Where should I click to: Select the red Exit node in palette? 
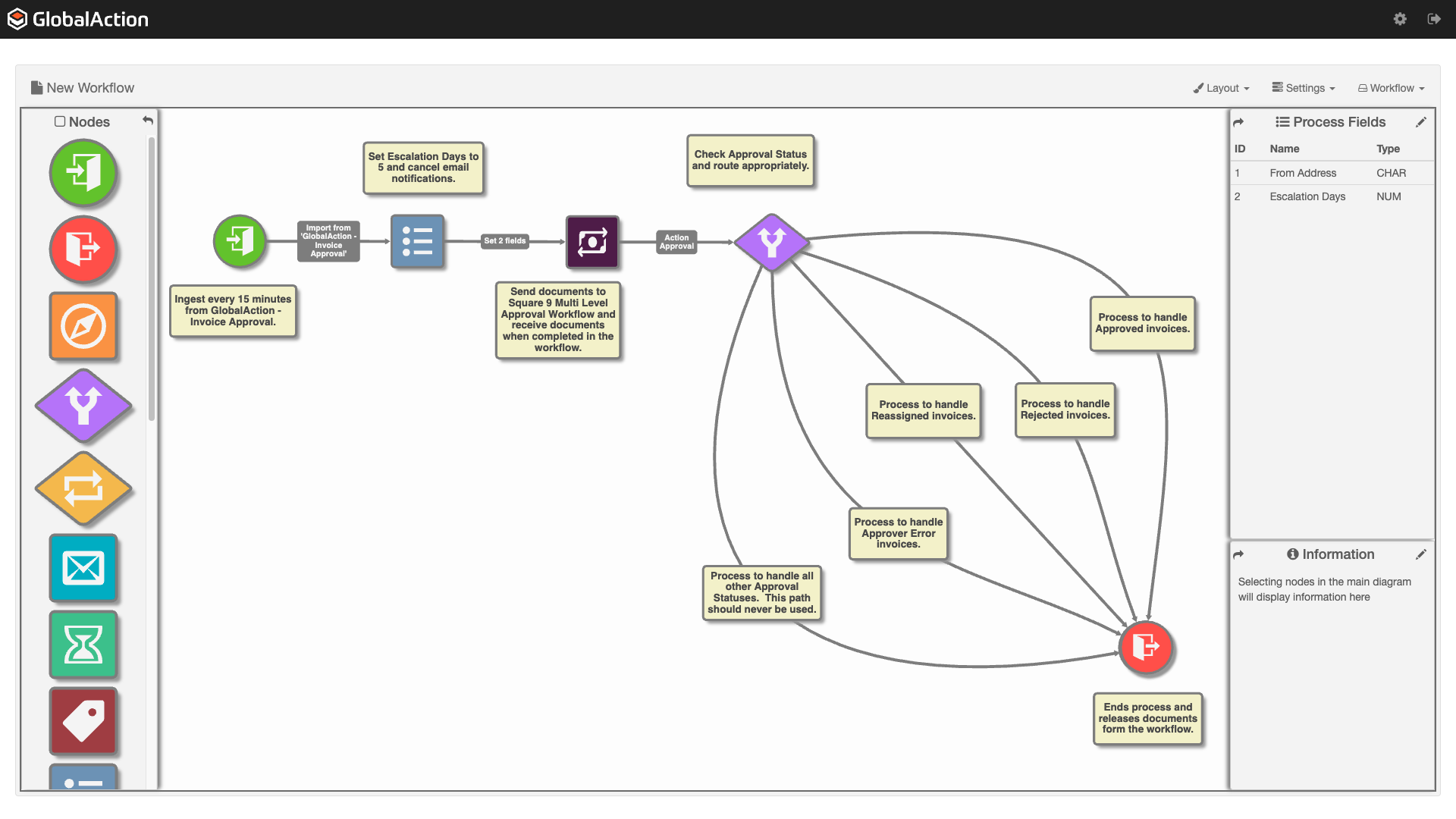(x=83, y=249)
